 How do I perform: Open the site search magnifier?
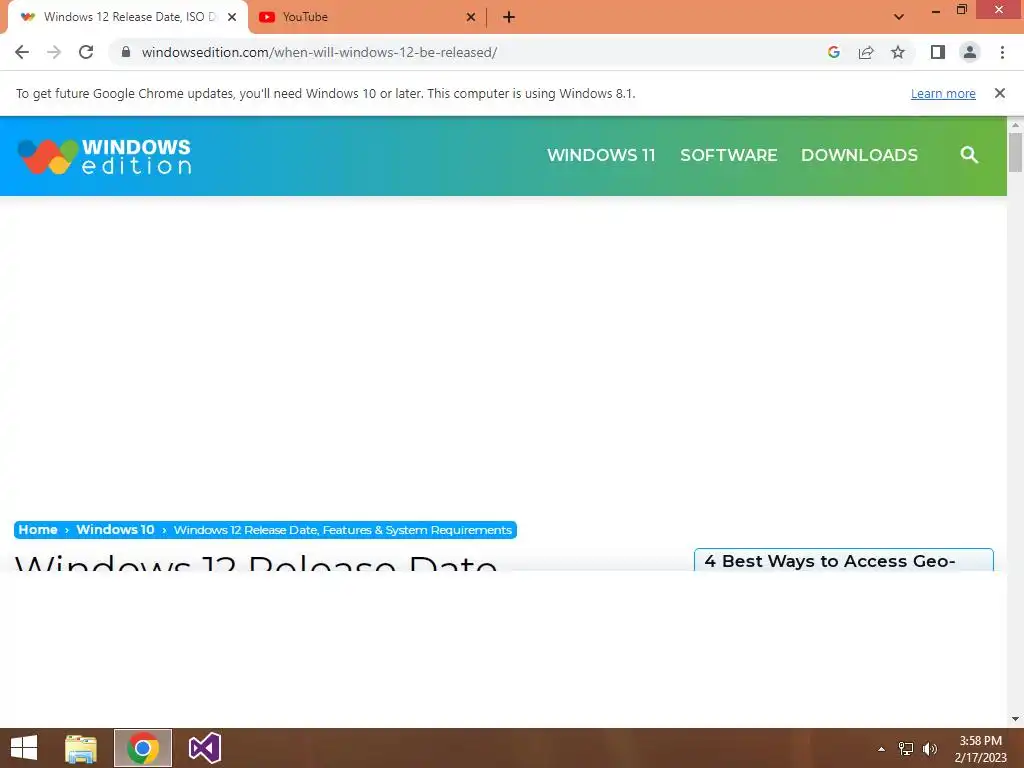pyautogui.click(x=969, y=155)
